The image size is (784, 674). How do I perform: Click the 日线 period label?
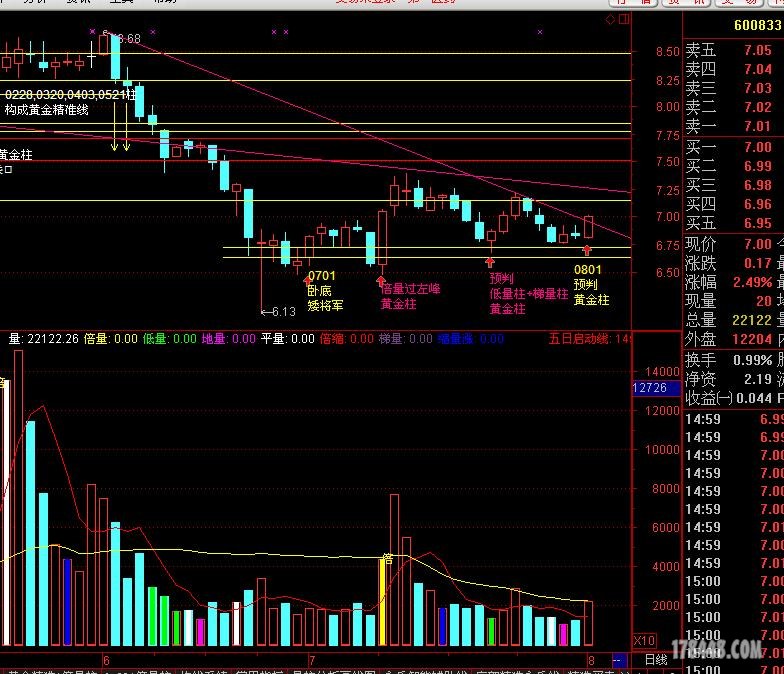[656, 660]
